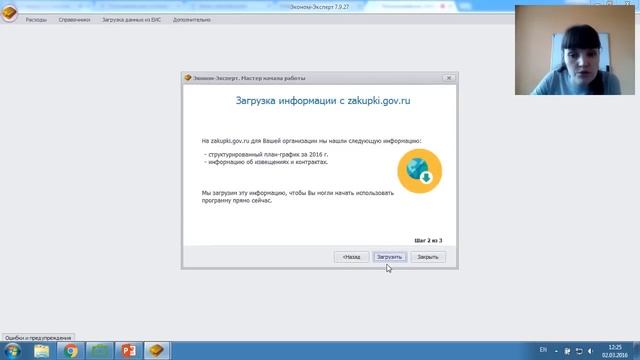This screenshot has width=640, height=360.
Task: Click the Windows Start button
Action: 12,351
